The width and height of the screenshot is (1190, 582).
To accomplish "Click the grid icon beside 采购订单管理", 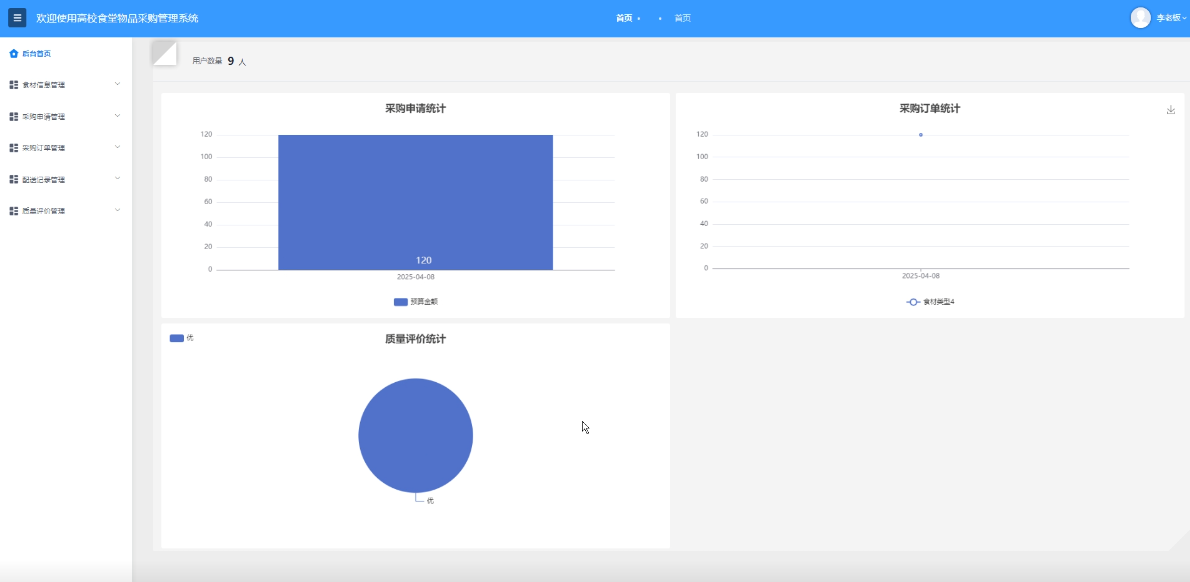I will tap(13, 148).
